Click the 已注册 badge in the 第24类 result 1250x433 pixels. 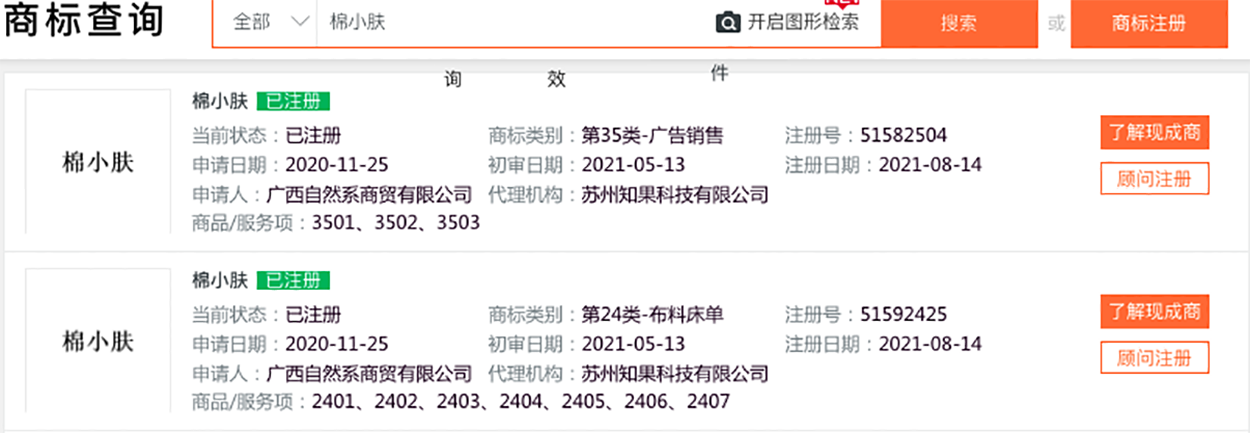(x=293, y=280)
